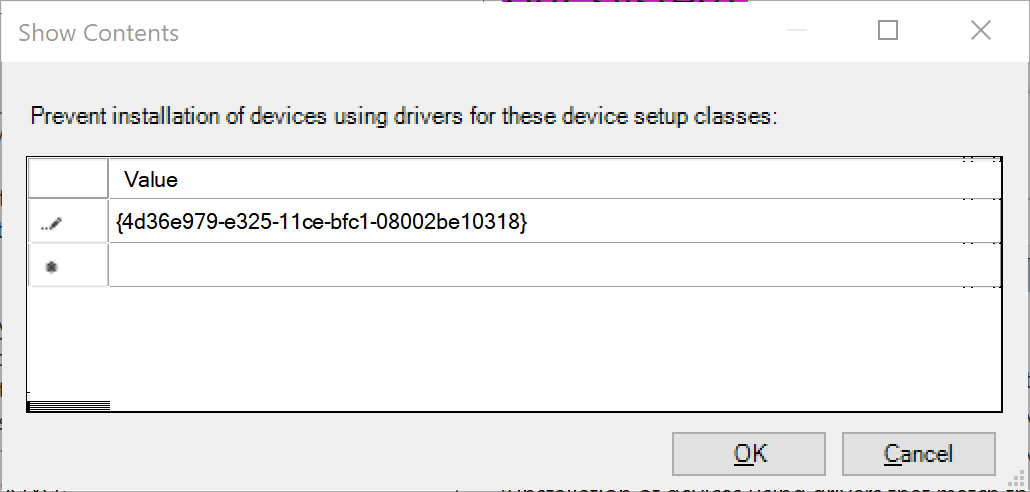Click the Show Contents title text
The width and height of the screenshot is (1030, 492).
[x=99, y=32]
